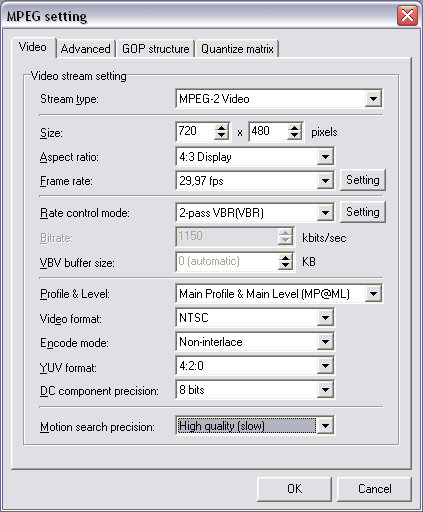Screen dimensions: 423x512
Task: Click inside the width field showing 720
Action: tap(195, 131)
